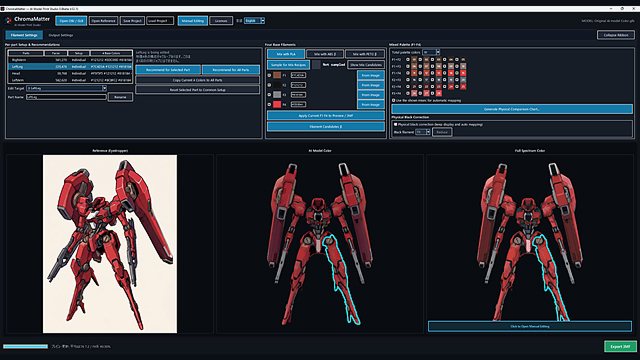Click the F4 hex color input field

coord(298,104)
